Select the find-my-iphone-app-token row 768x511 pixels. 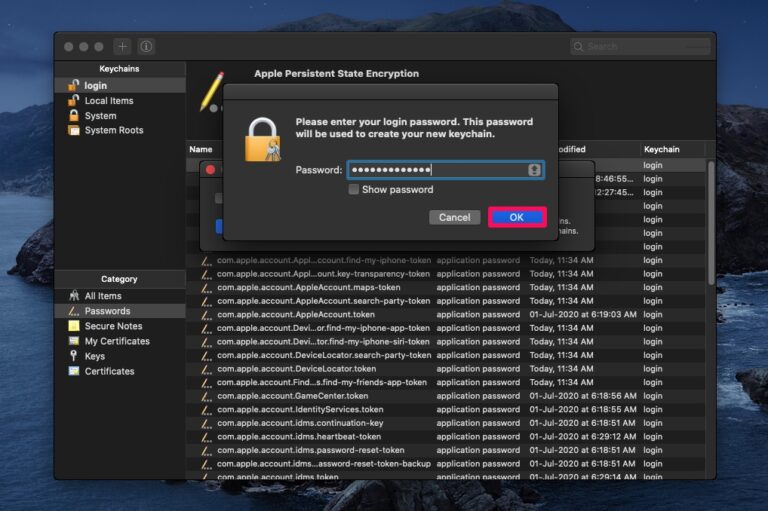point(446,328)
